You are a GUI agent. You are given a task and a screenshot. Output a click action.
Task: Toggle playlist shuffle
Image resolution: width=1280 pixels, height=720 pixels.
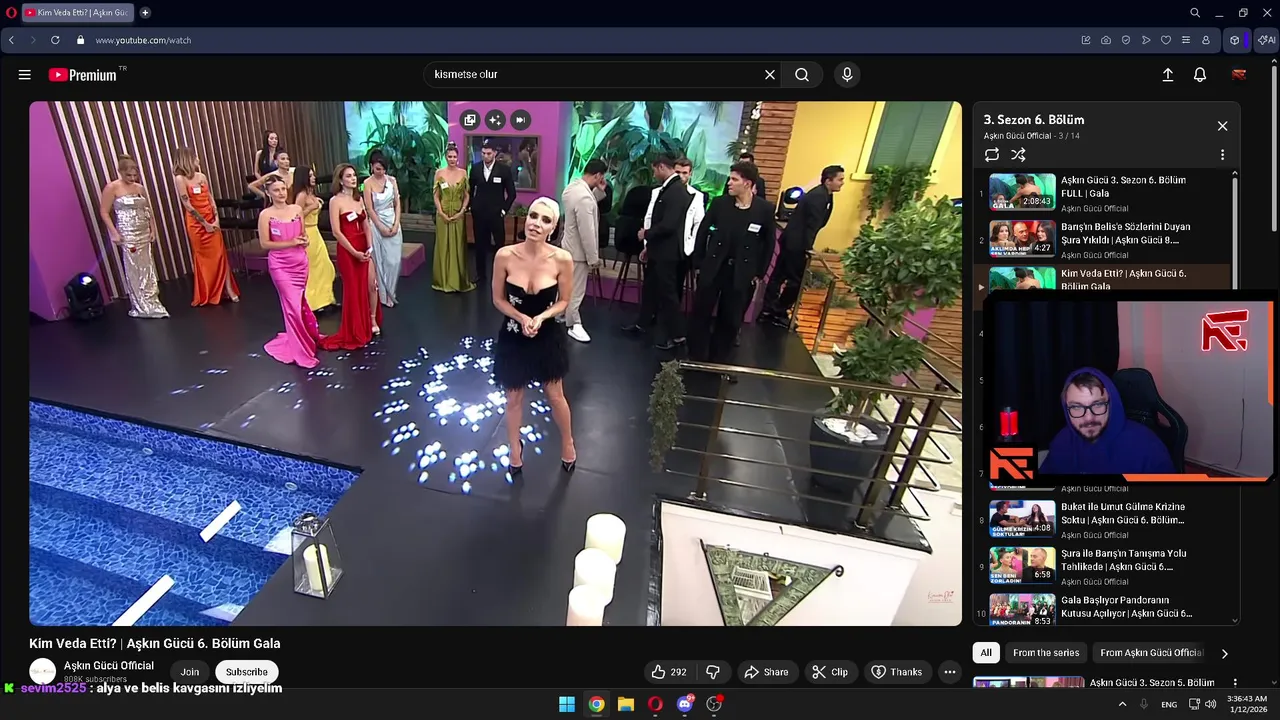tap(1018, 155)
